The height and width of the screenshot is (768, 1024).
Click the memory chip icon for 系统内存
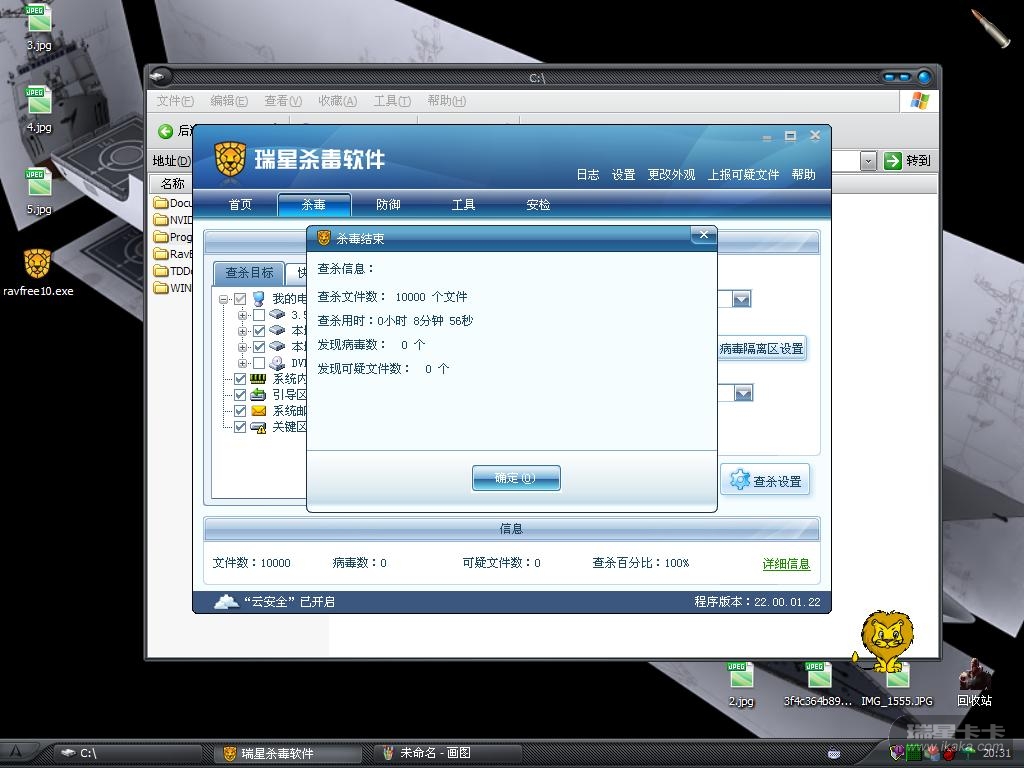point(259,379)
